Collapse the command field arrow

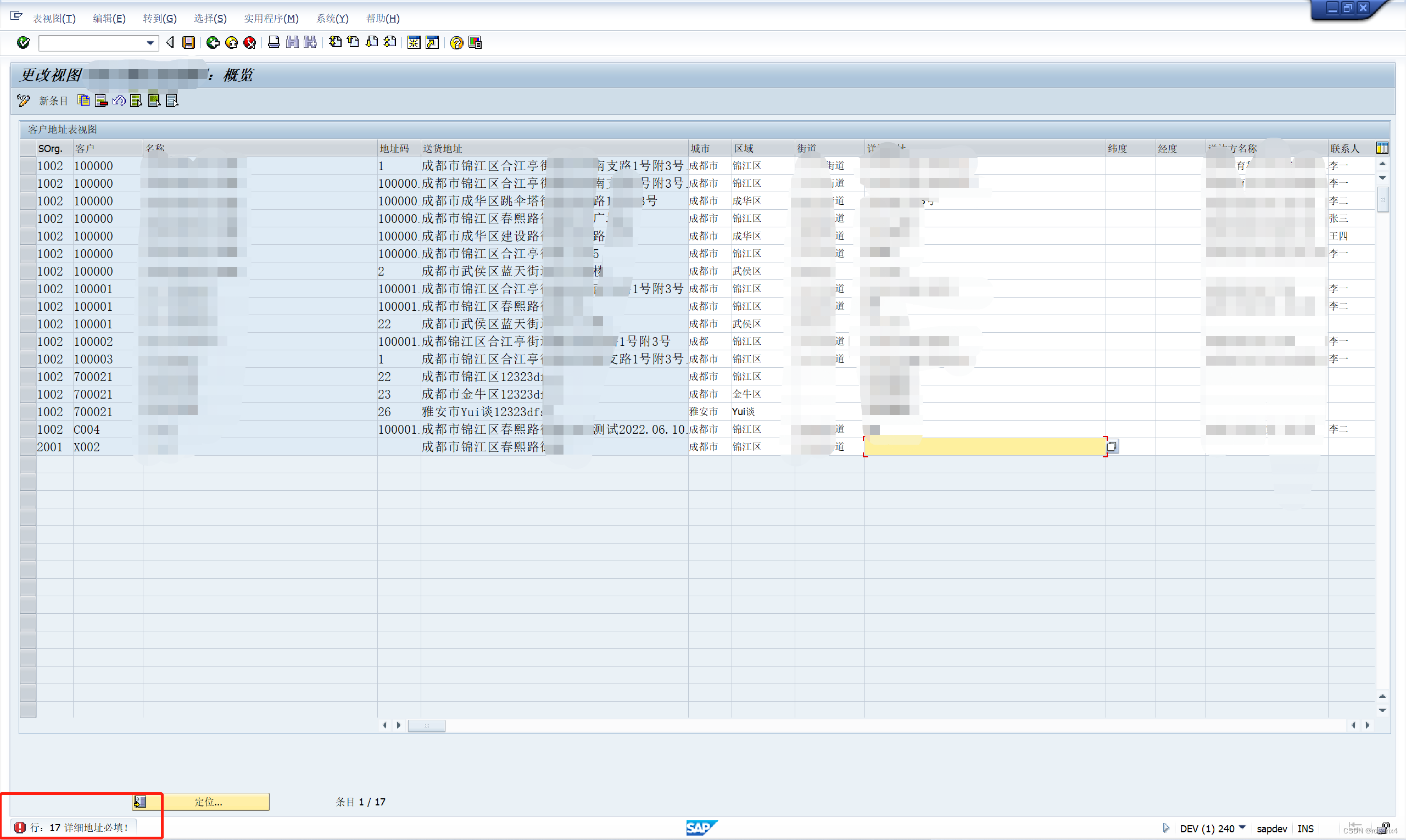(170, 42)
